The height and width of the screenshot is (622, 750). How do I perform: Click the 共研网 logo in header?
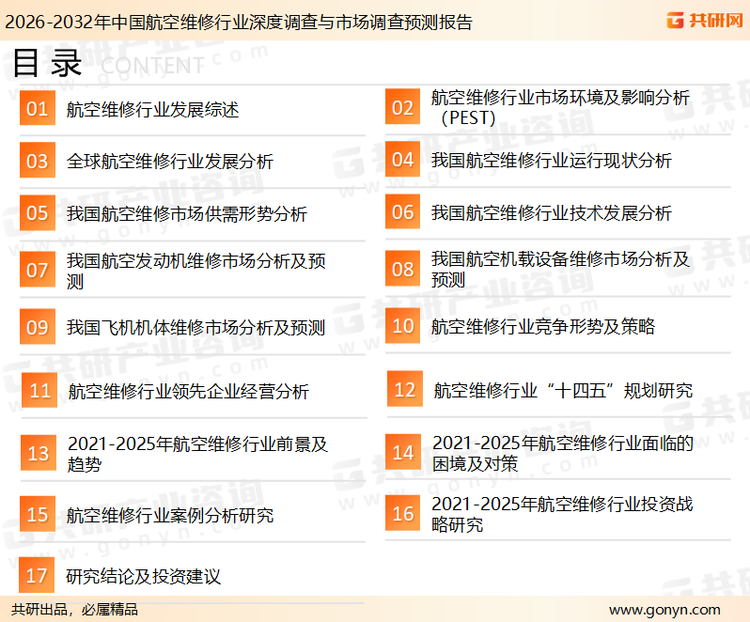click(x=705, y=20)
